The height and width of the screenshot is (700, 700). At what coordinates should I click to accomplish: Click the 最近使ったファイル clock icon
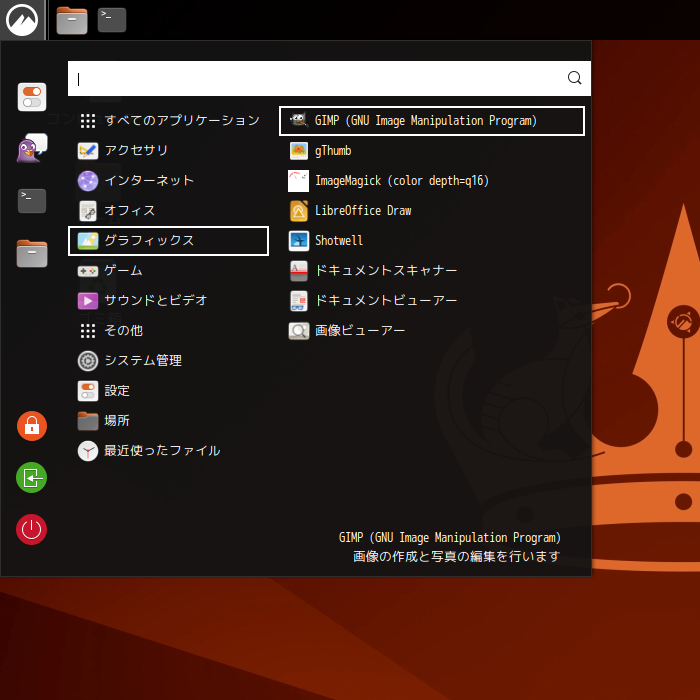[88, 451]
